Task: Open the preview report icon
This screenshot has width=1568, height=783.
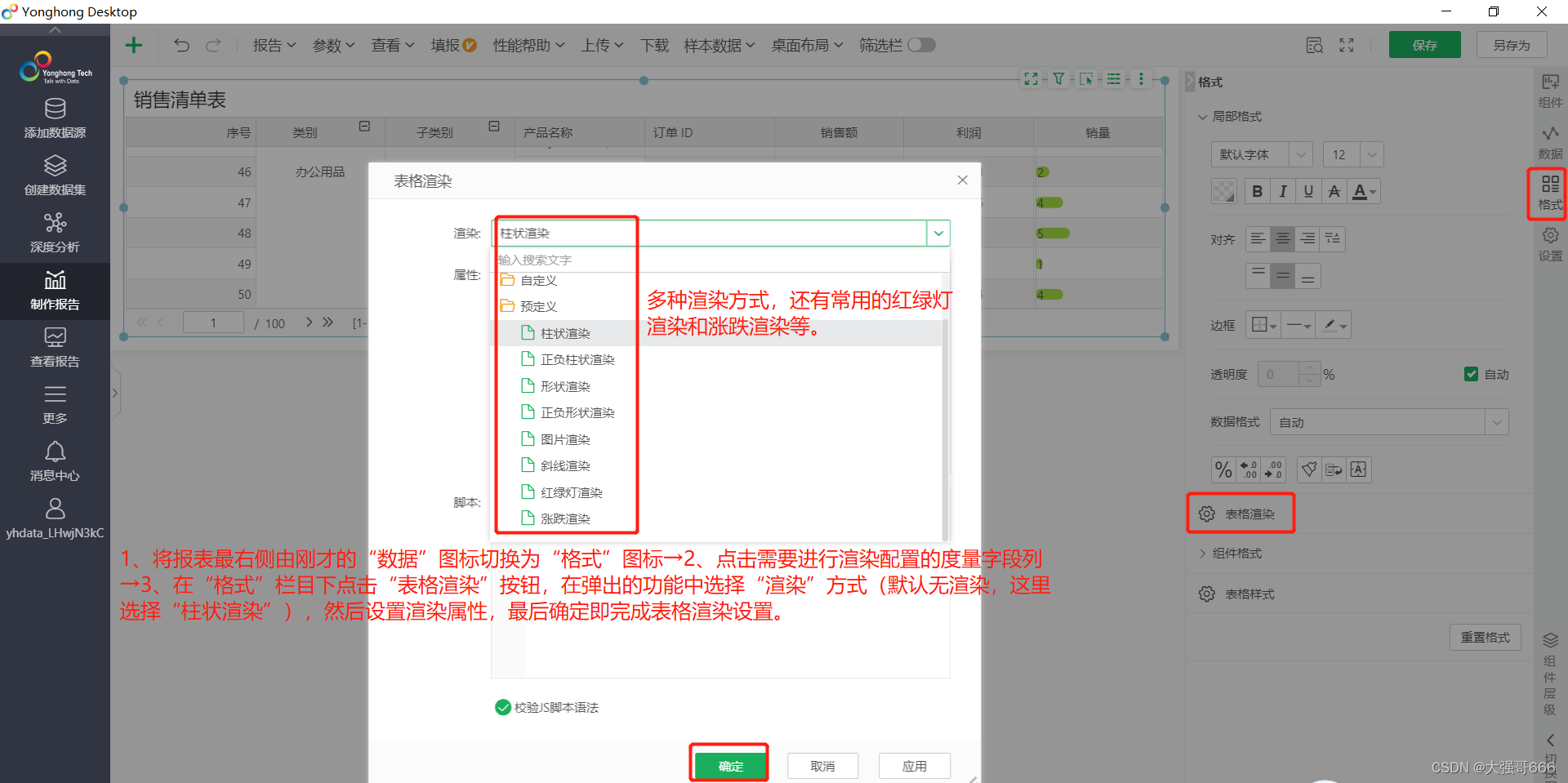Action: pos(1314,45)
